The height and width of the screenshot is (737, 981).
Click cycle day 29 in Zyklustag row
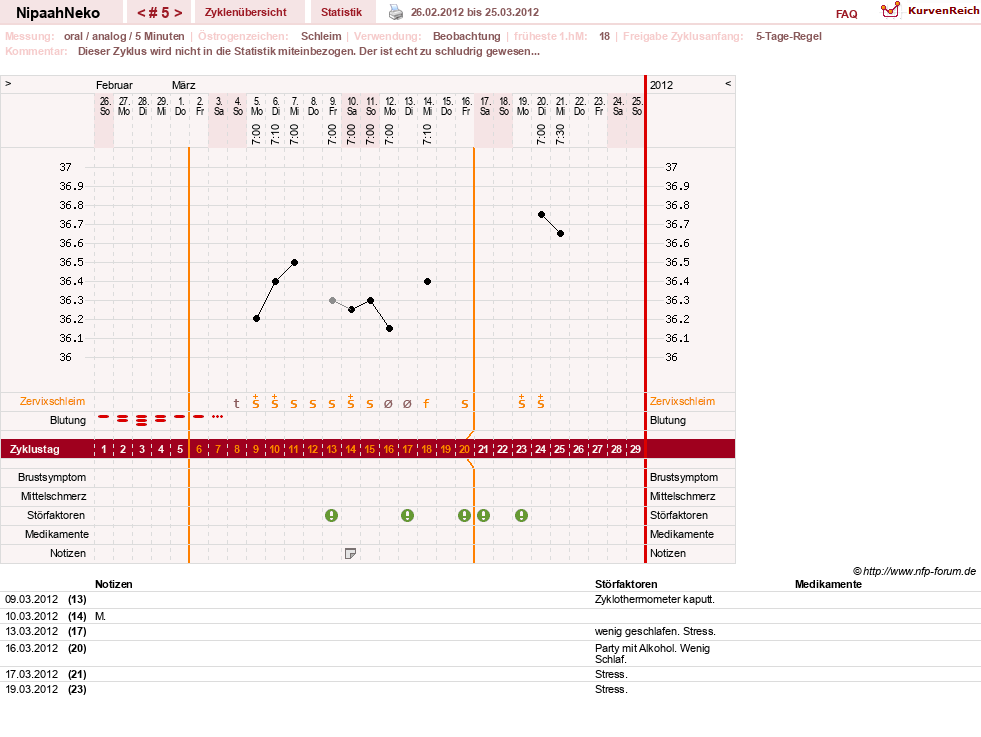pos(635,449)
